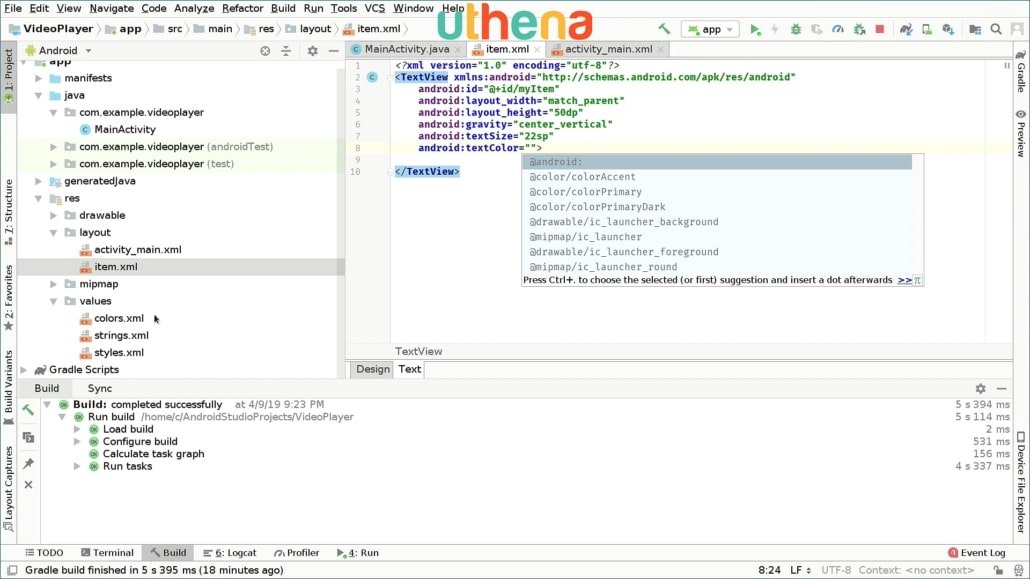The height and width of the screenshot is (579, 1030).
Task: Open the SDK Manager toolbar icon
Action: pyautogui.click(x=948, y=29)
